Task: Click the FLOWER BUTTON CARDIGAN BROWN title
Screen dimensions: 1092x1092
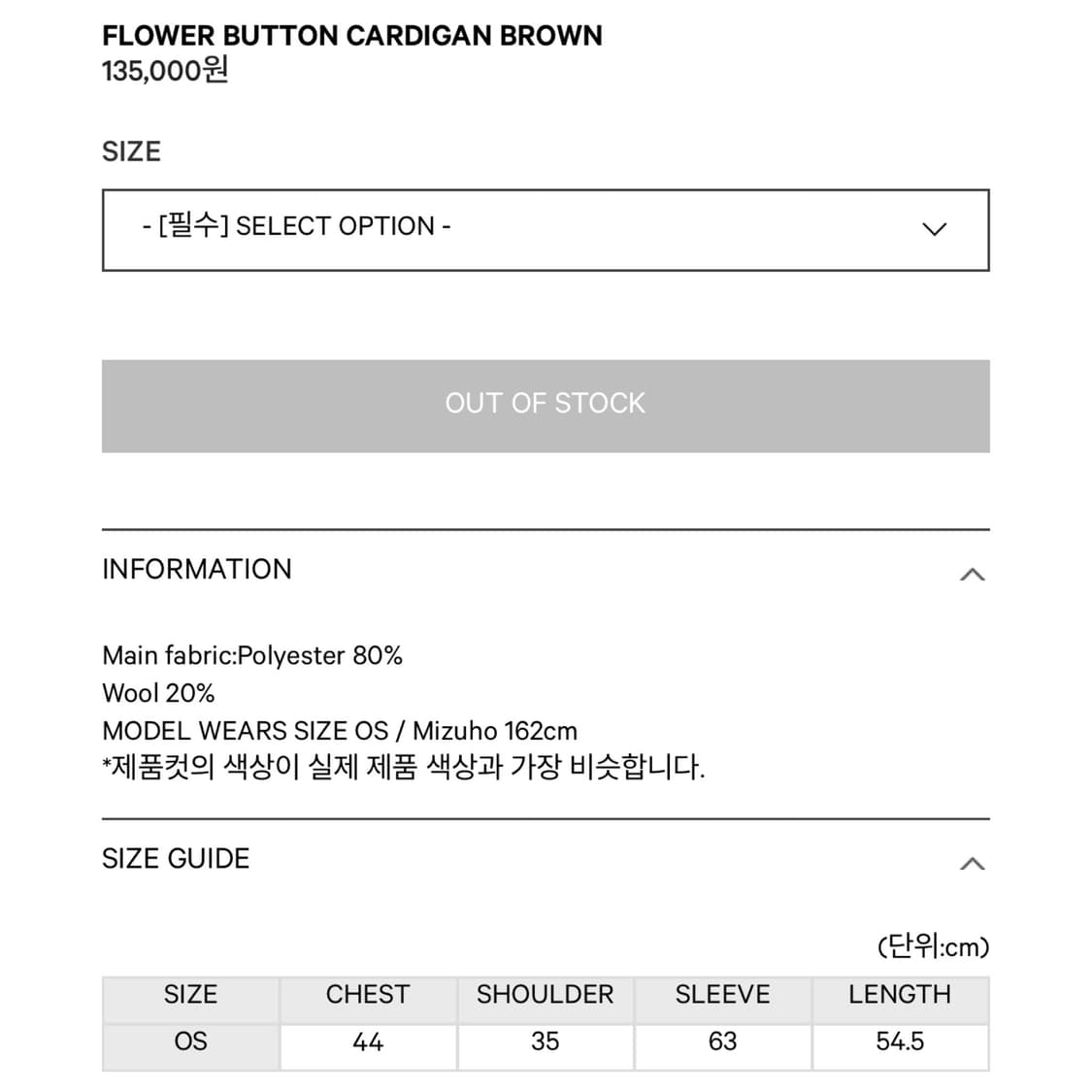Action: [351, 36]
